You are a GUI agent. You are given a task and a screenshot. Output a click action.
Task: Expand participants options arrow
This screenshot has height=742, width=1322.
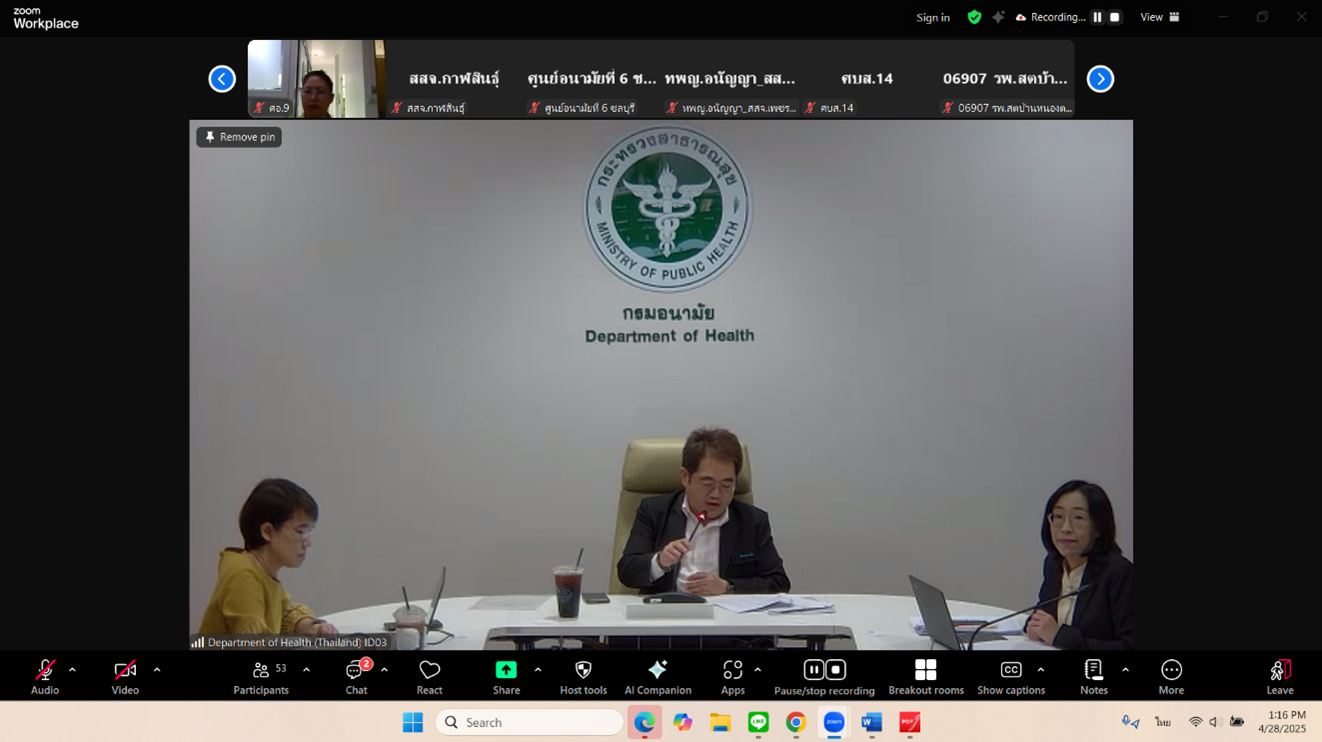coord(306,670)
